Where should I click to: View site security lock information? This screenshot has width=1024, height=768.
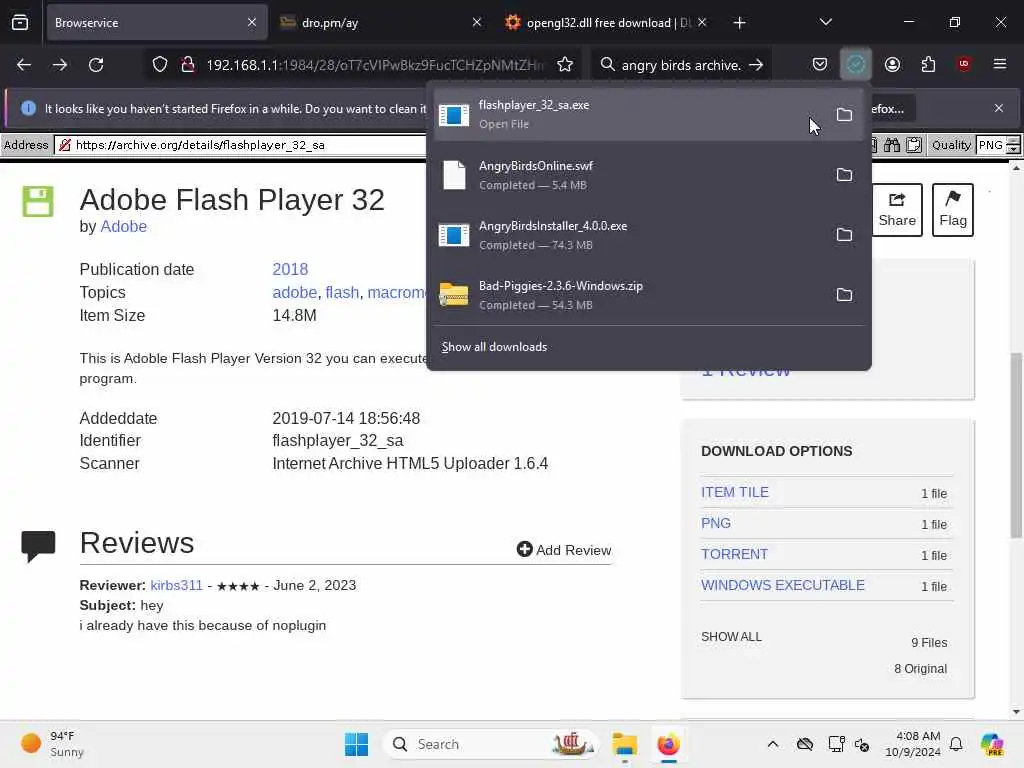(x=188, y=65)
